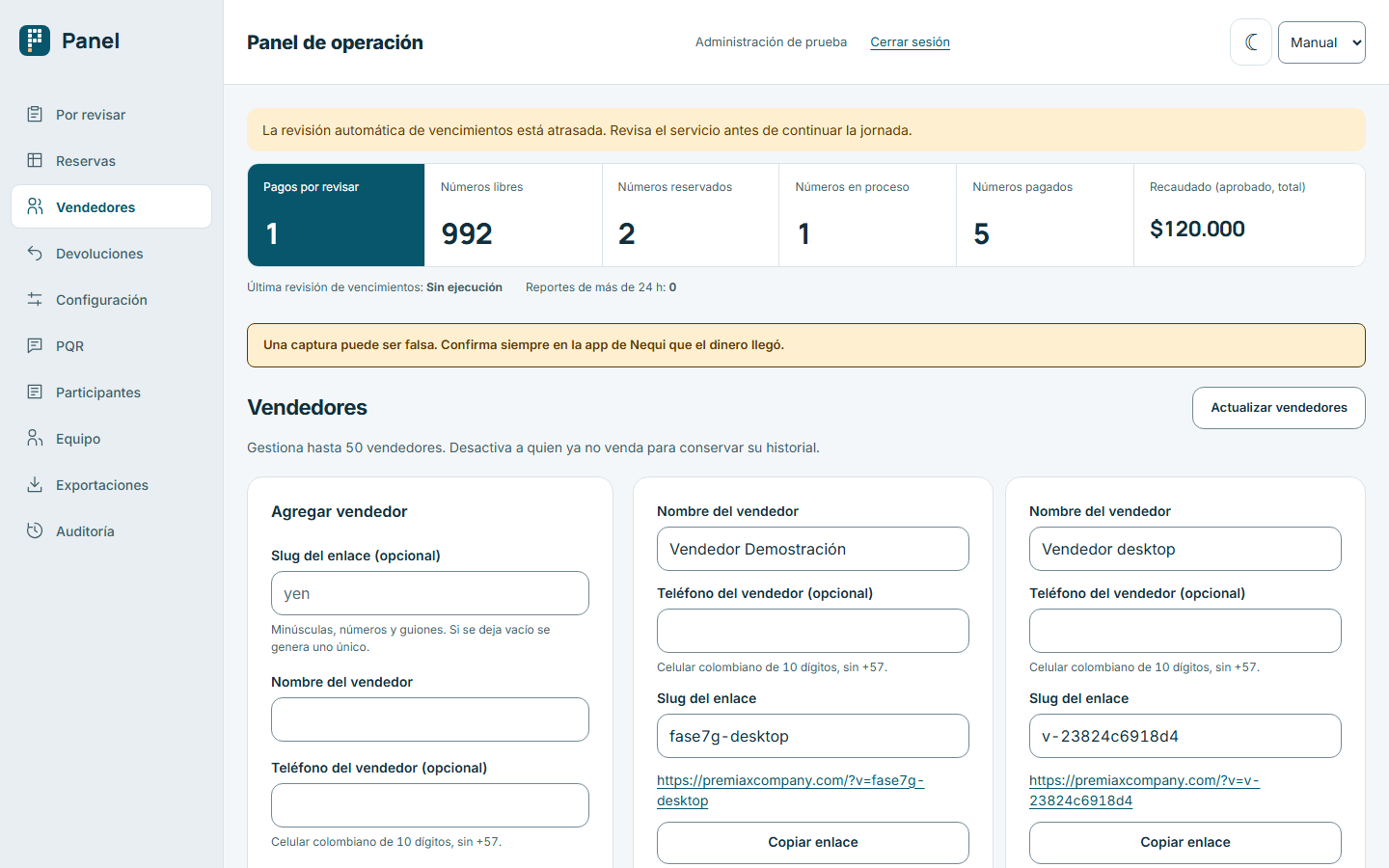Click the Exportaciones download icon

[35, 484]
